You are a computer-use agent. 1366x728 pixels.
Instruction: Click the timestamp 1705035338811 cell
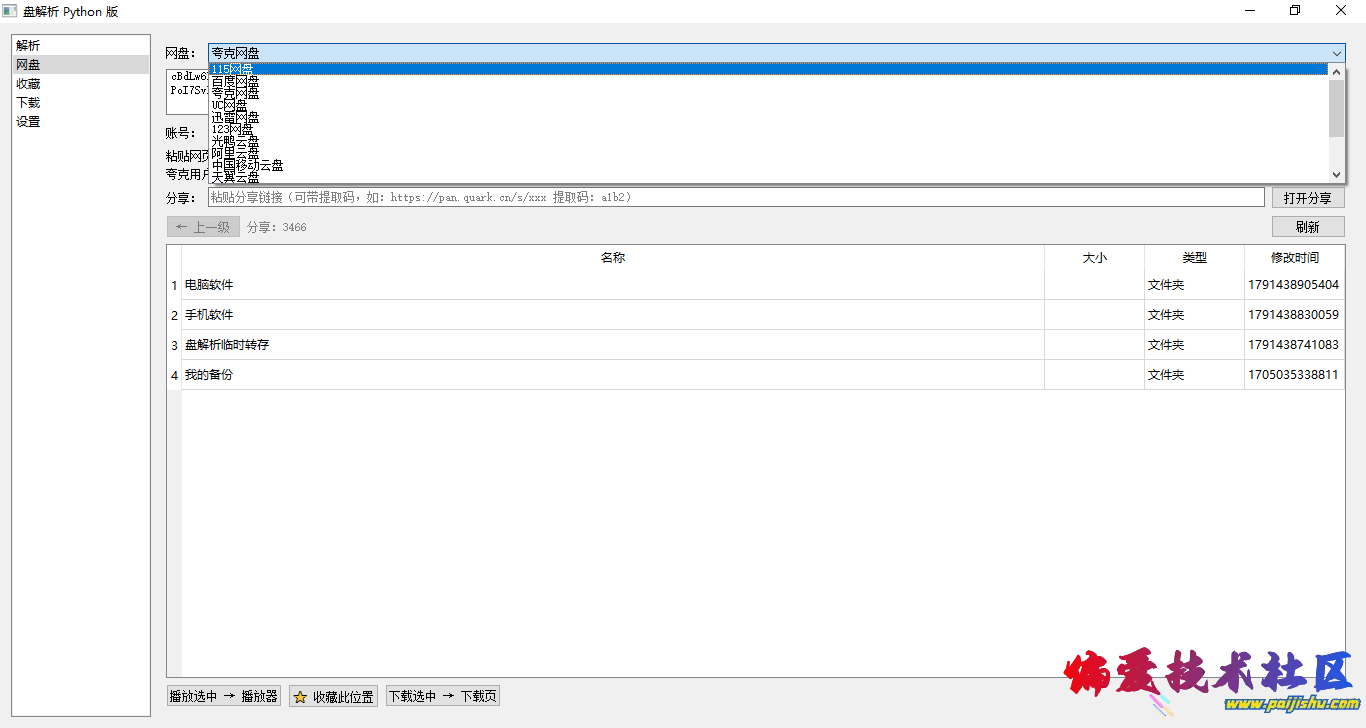point(1295,375)
